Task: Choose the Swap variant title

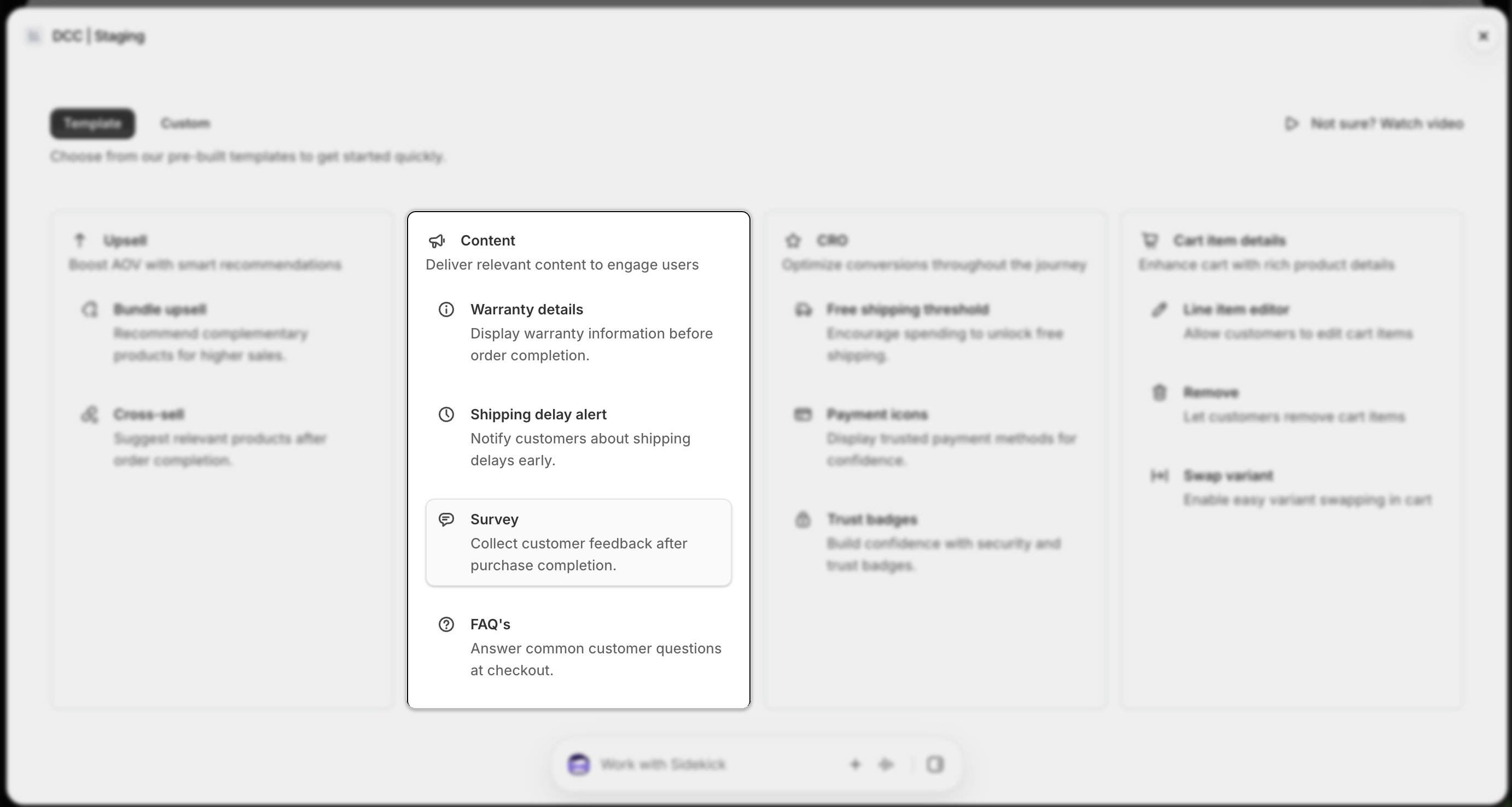Action: 1229,476
